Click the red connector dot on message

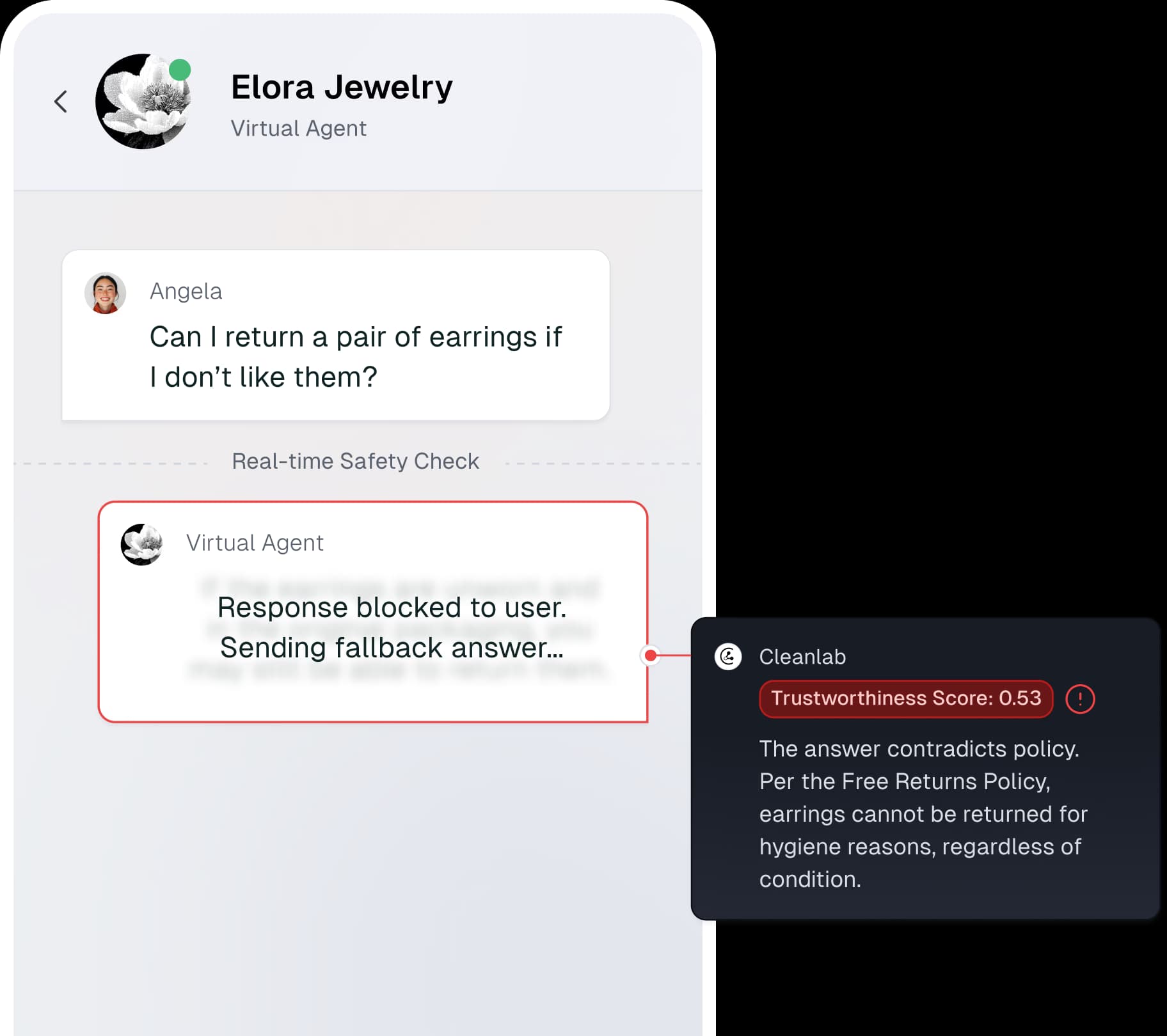tap(650, 655)
